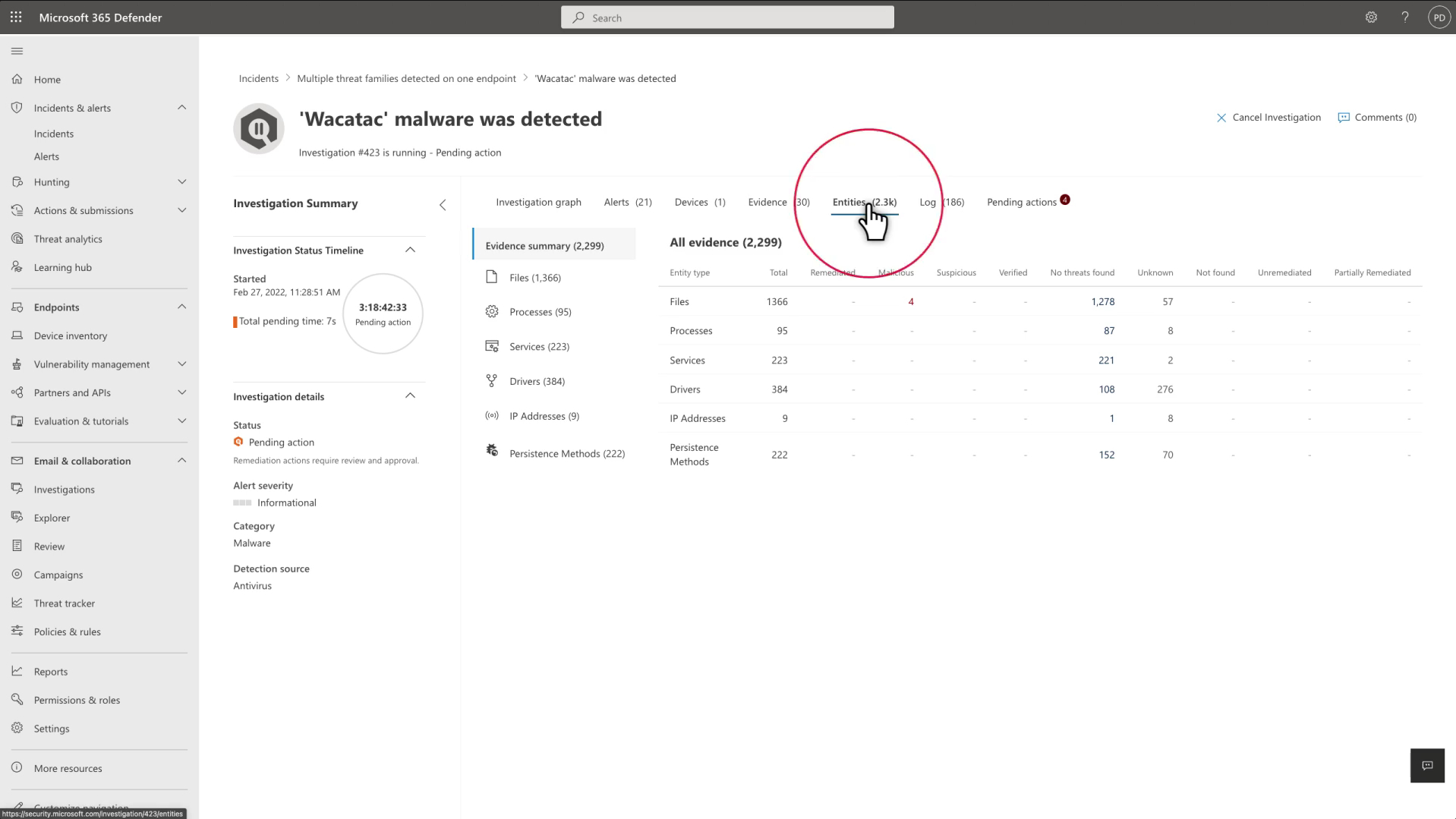Screen dimensions: 1456x819
Task: Expand the Hunting menu chevron
Action: pos(182,182)
